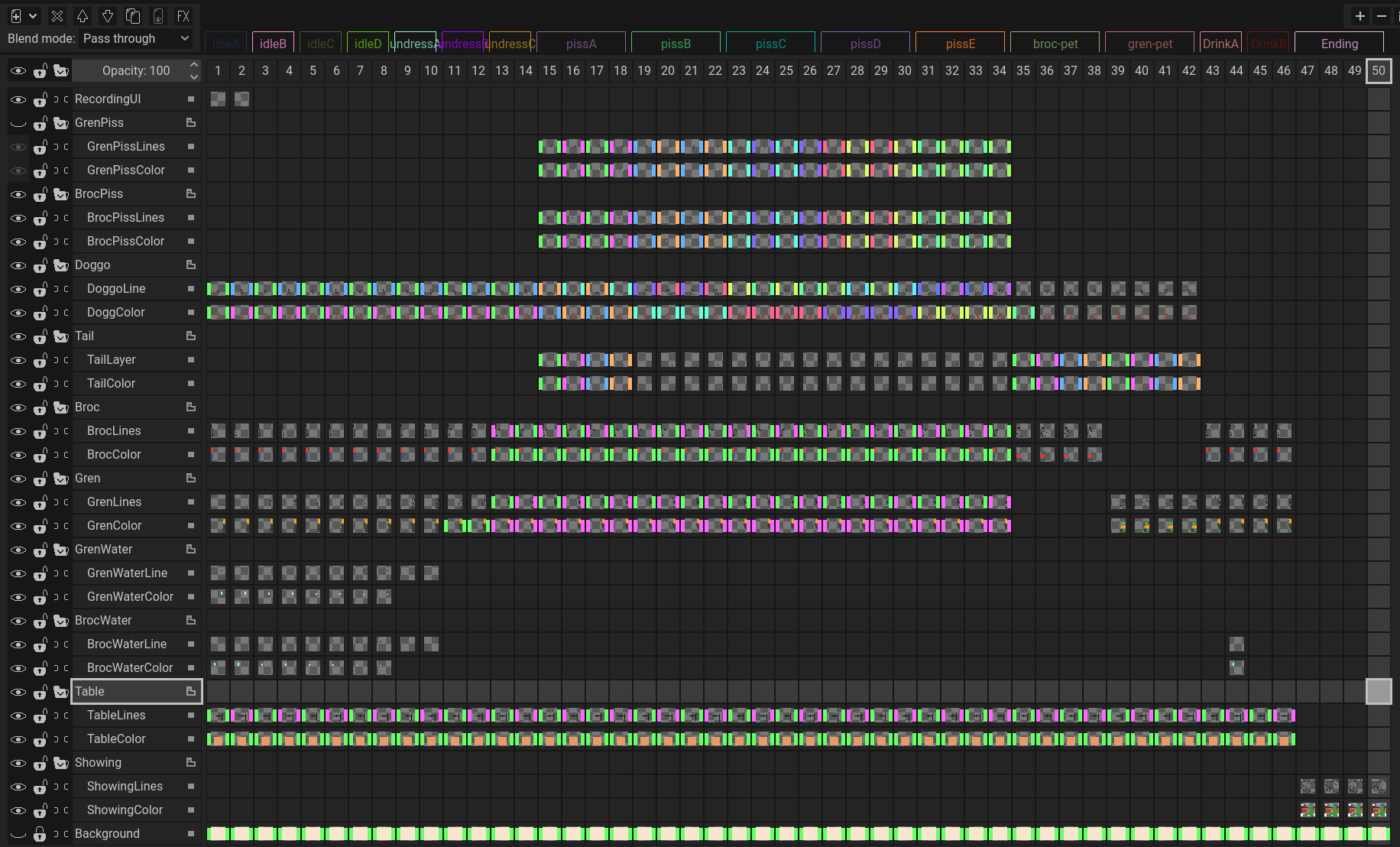The height and width of the screenshot is (847, 1400).
Task: Select RecordingUI keyframe at frame 1
Action: (x=218, y=99)
